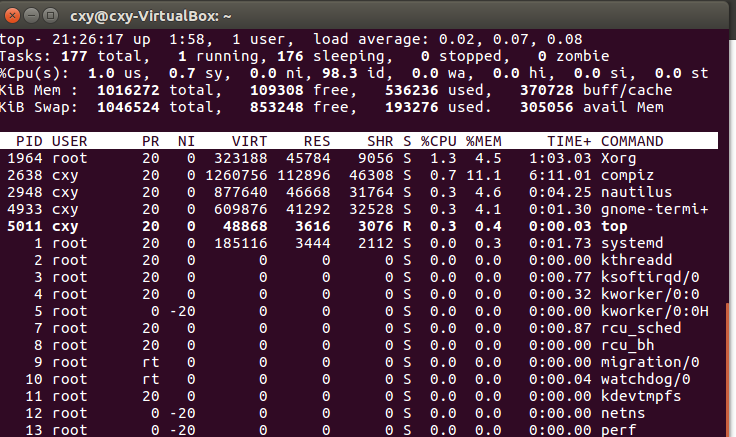The height and width of the screenshot is (437, 736).
Task: Click the 176 sleeping tasks value
Action: tap(290, 56)
